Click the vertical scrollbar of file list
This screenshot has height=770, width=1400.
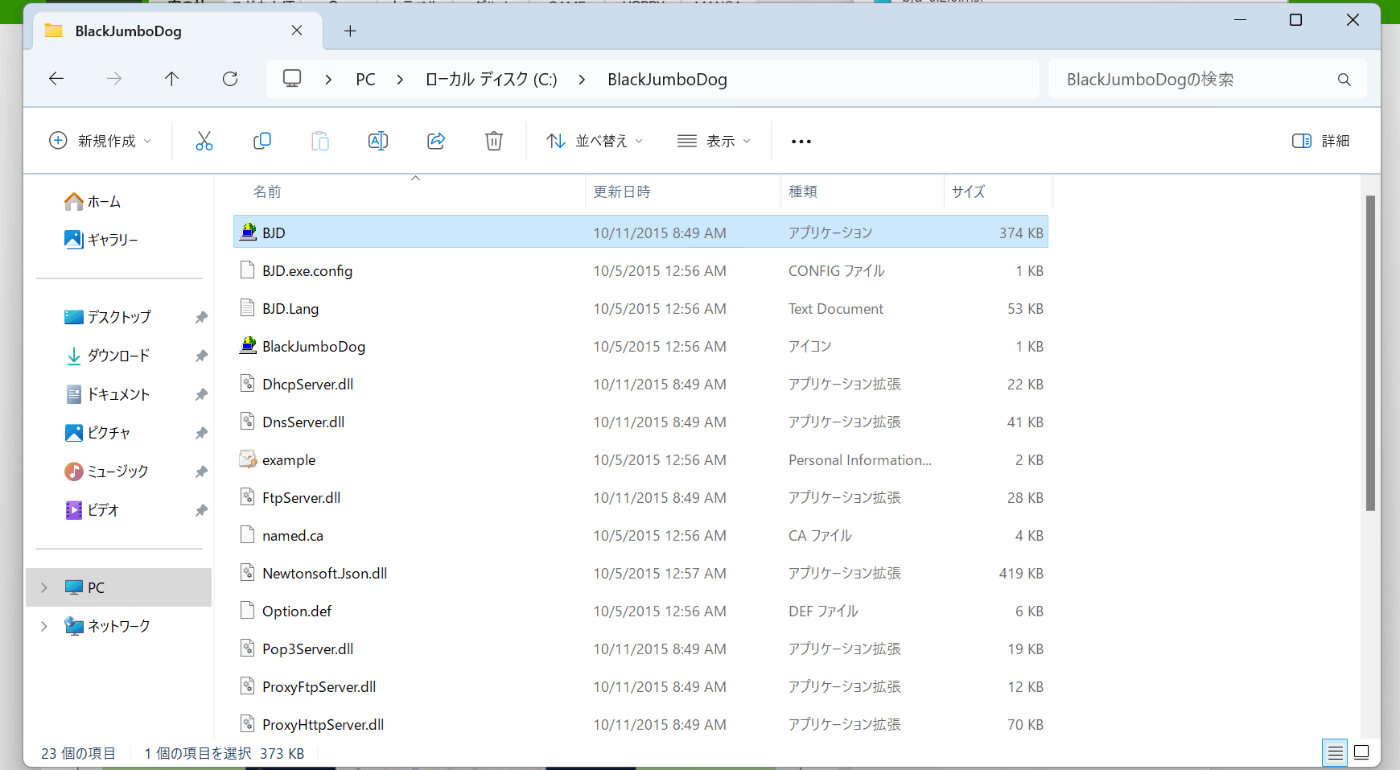click(x=1371, y=353)
